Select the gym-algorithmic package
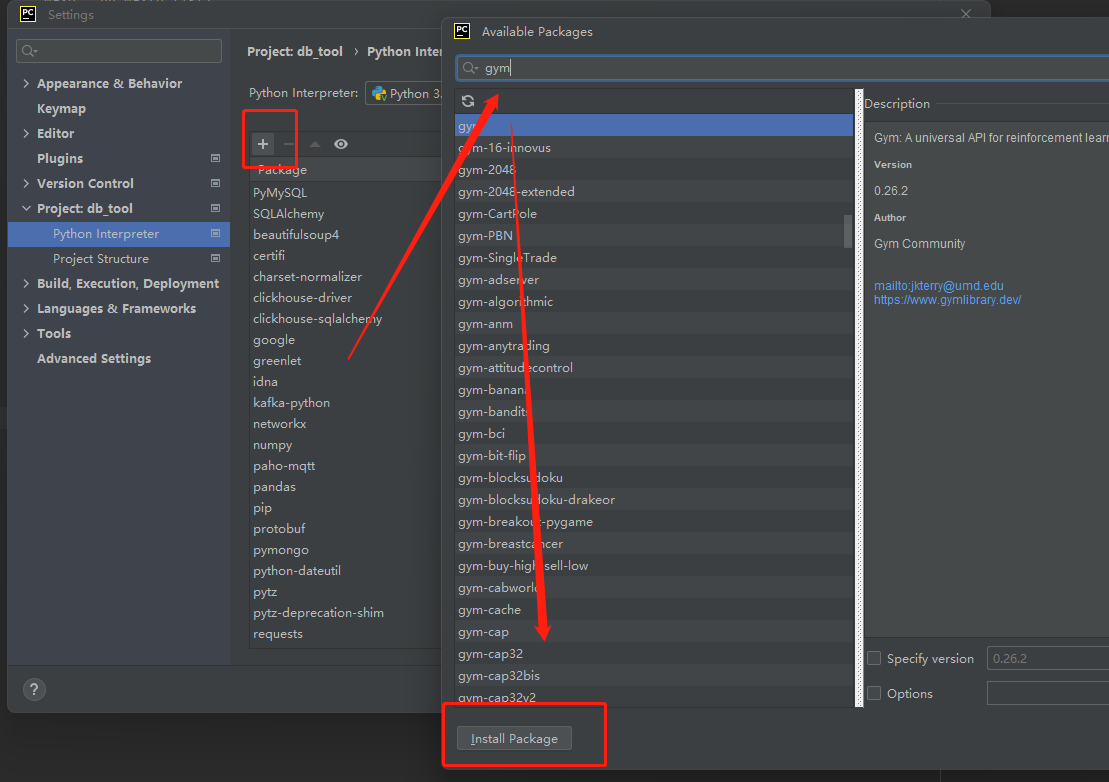 [654, 302]
